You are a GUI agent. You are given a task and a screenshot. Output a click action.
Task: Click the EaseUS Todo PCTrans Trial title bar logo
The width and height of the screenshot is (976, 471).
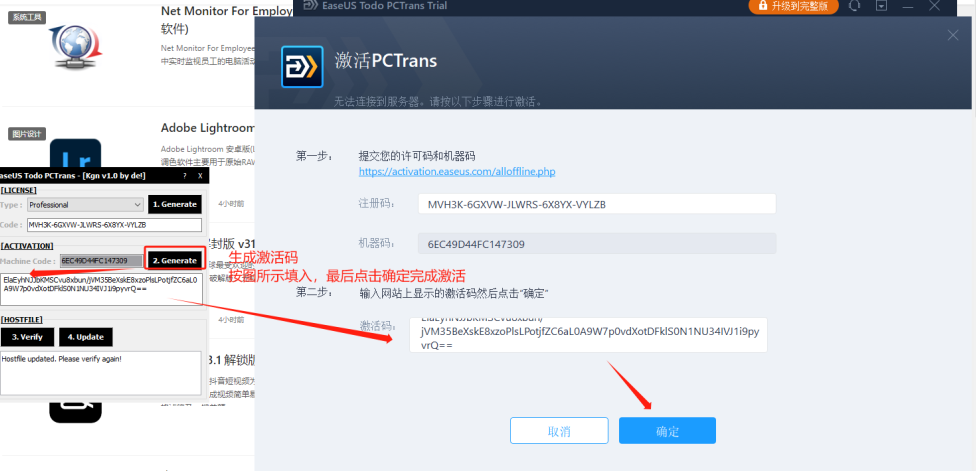tap(310, 6)
